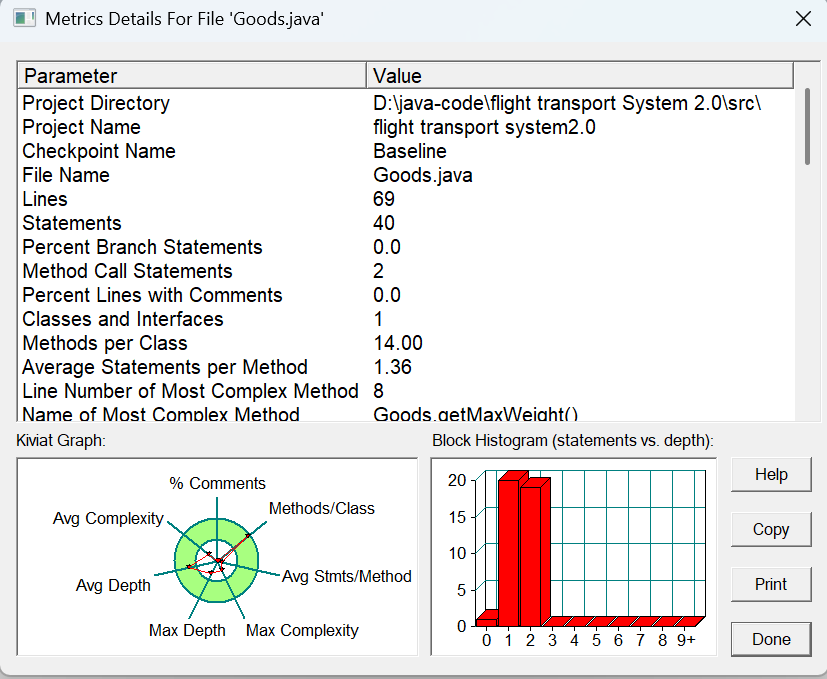Click the value 1.36
Image resolution: width=827 pixels, height=679 pixels.
[x=392, y=367]
